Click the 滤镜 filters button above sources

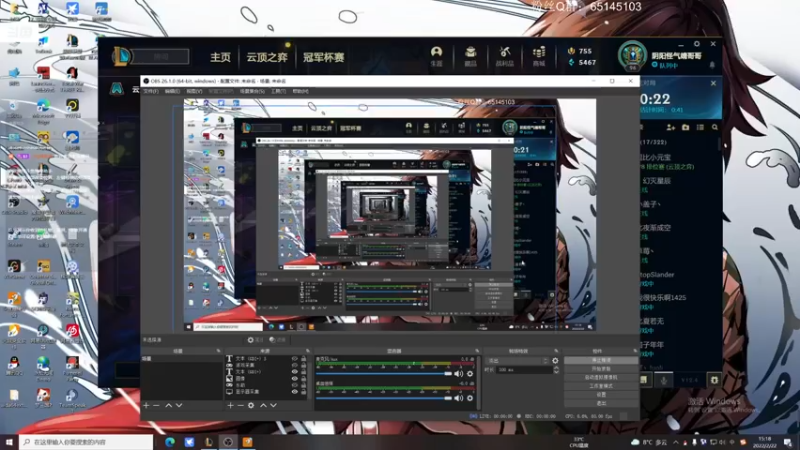coord(278,340)
